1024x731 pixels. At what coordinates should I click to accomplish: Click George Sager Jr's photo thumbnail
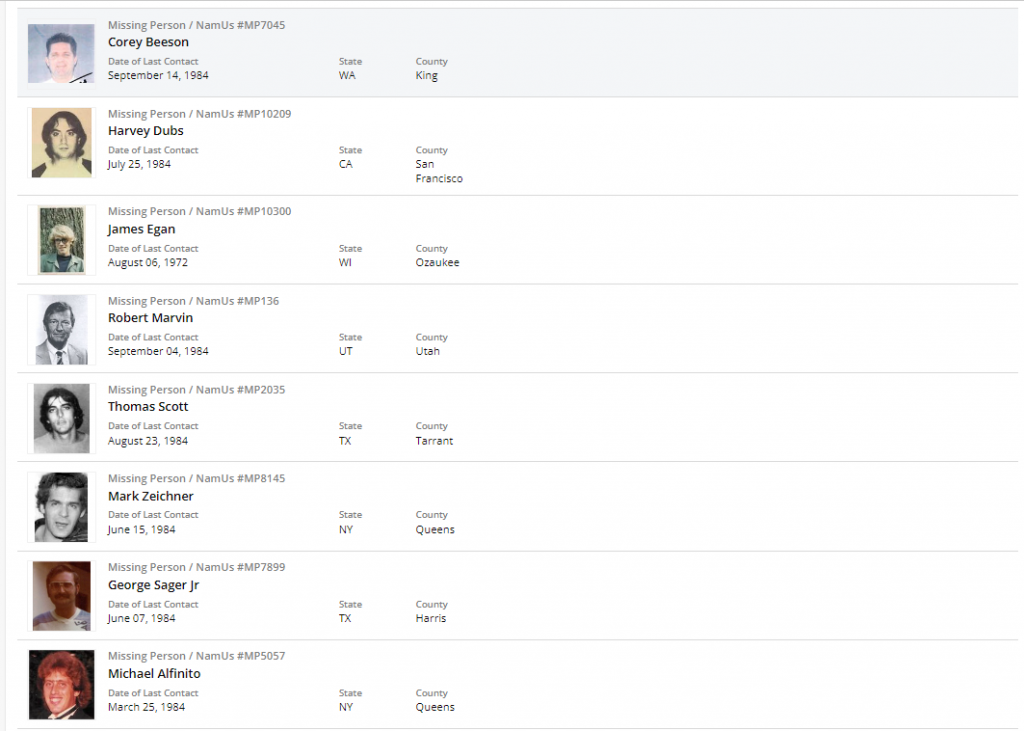coord(61,596)
